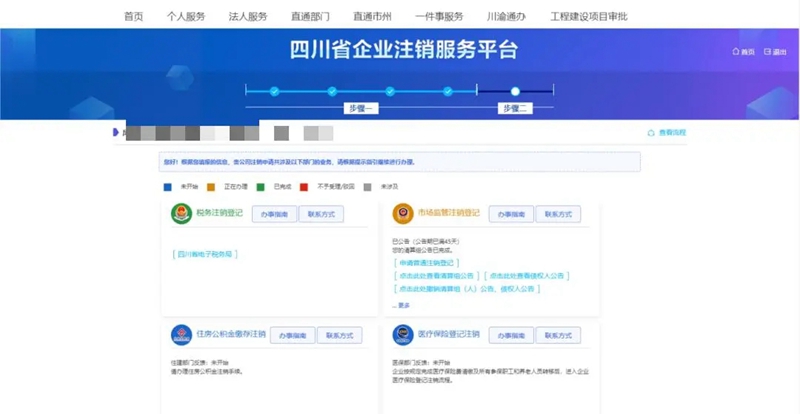
Task: Go to 直通市州 in the navigation
Action: point(372,16)
